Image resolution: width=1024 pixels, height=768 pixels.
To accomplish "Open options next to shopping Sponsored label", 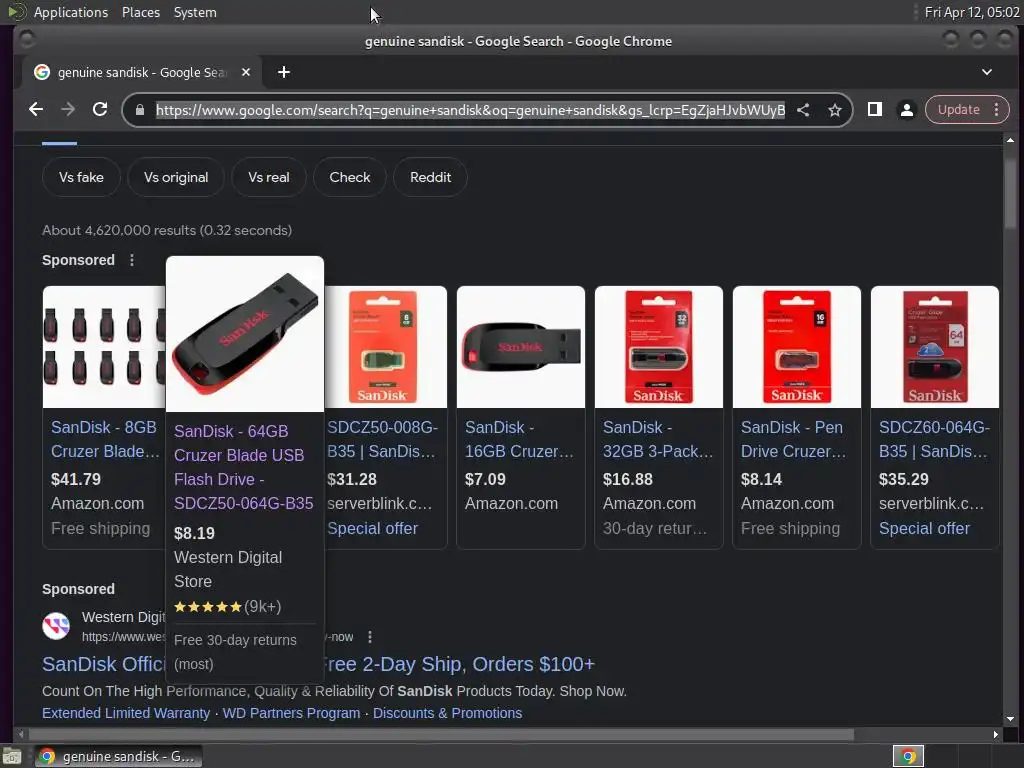I will [x=132, y=260].
